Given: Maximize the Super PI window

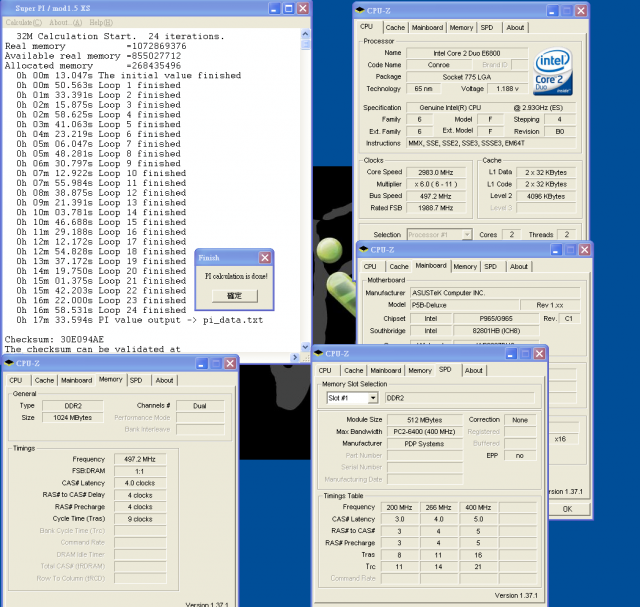Looking at the screenshot, I should pos(289,9).
